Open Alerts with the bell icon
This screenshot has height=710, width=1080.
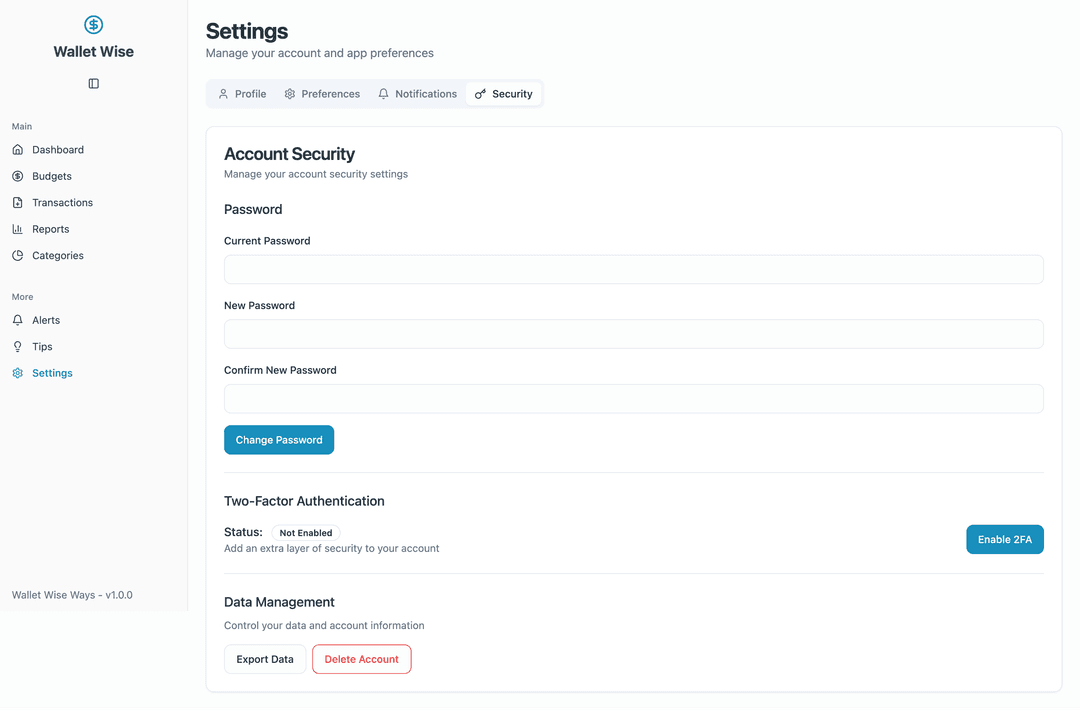tap(19, 320)
